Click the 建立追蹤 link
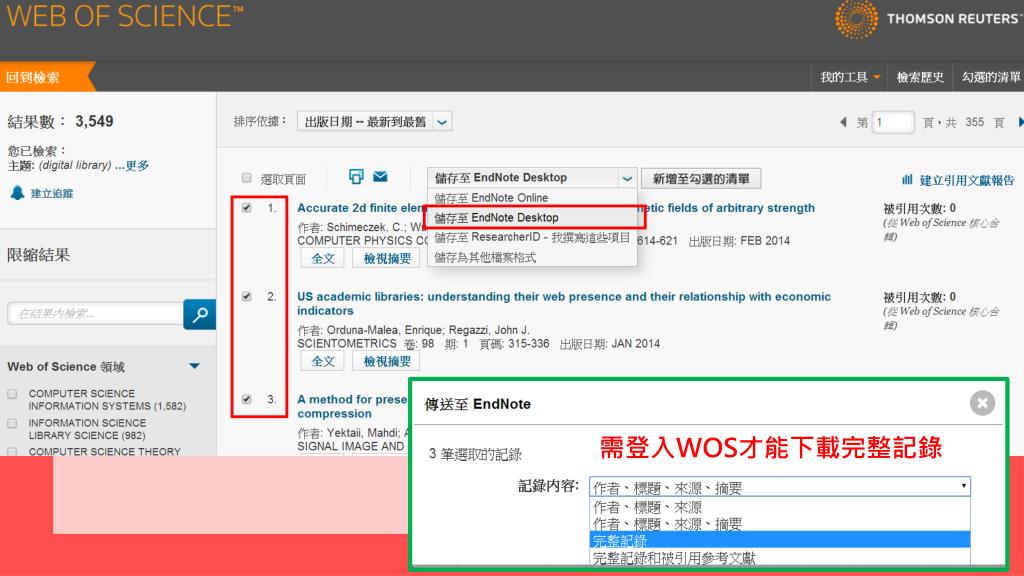This screenshot has height=576, width=1024. 52,193
